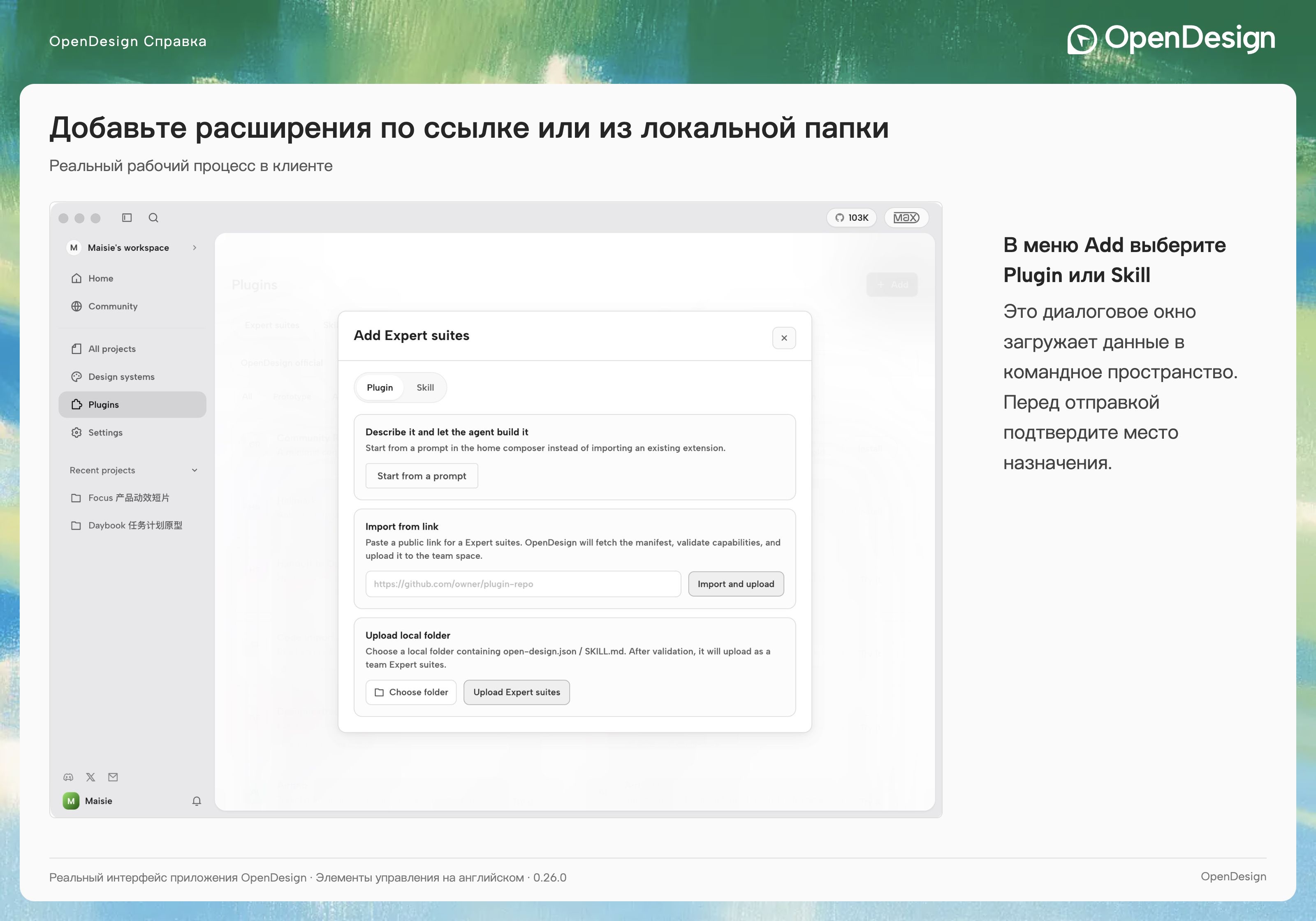
Task: Close the Add Expert suites dialog
Action: coord(784,338)
